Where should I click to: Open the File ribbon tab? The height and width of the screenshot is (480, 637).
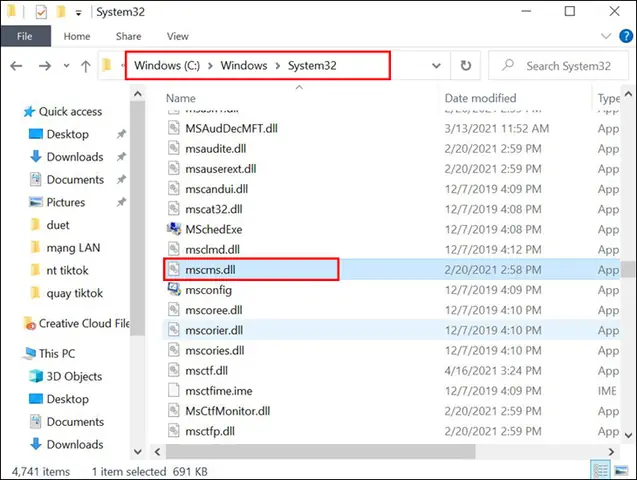pos(25,36)
